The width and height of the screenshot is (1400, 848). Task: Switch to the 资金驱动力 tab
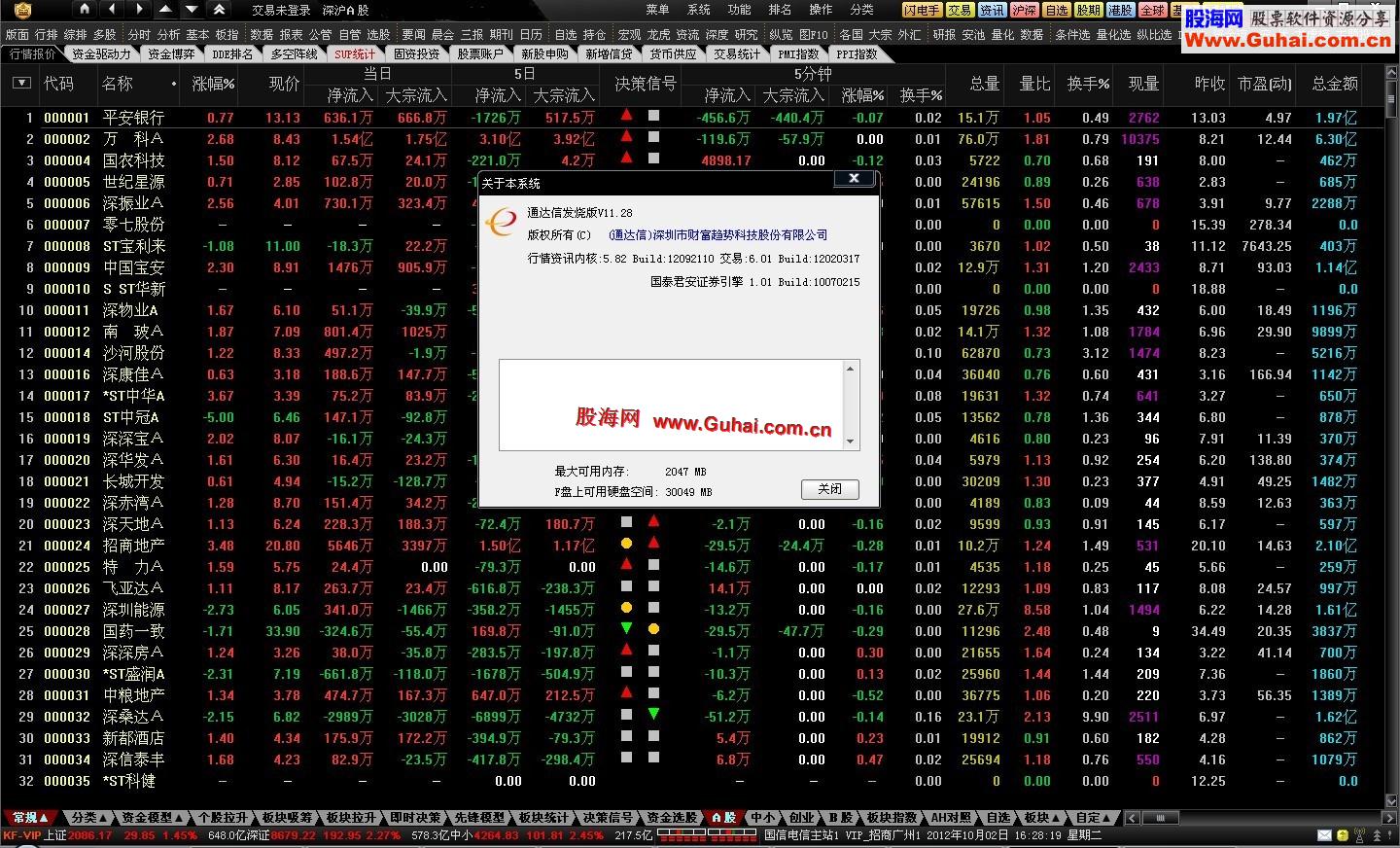pos(101,54)
